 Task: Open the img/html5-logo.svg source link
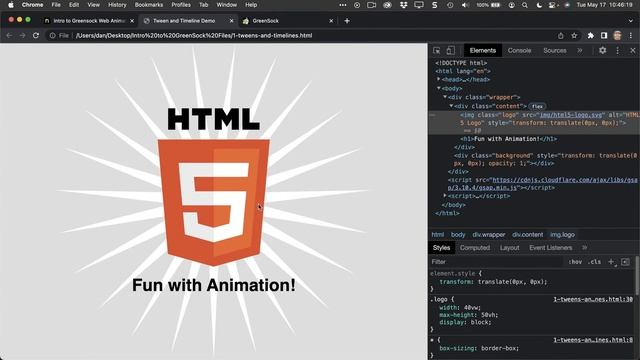click(571, 115)
